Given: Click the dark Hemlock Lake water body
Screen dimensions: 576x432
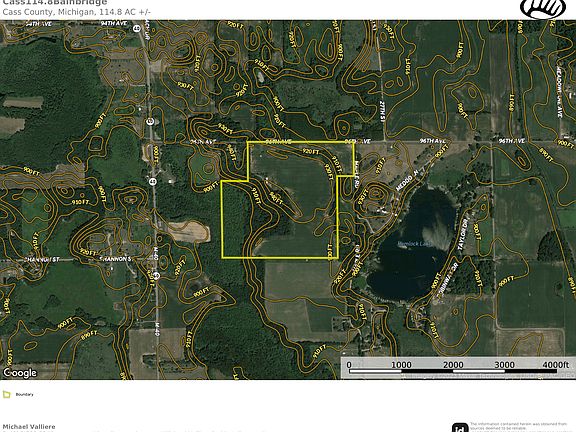Looking at the screenshot, I should click(x=413, y=244).
